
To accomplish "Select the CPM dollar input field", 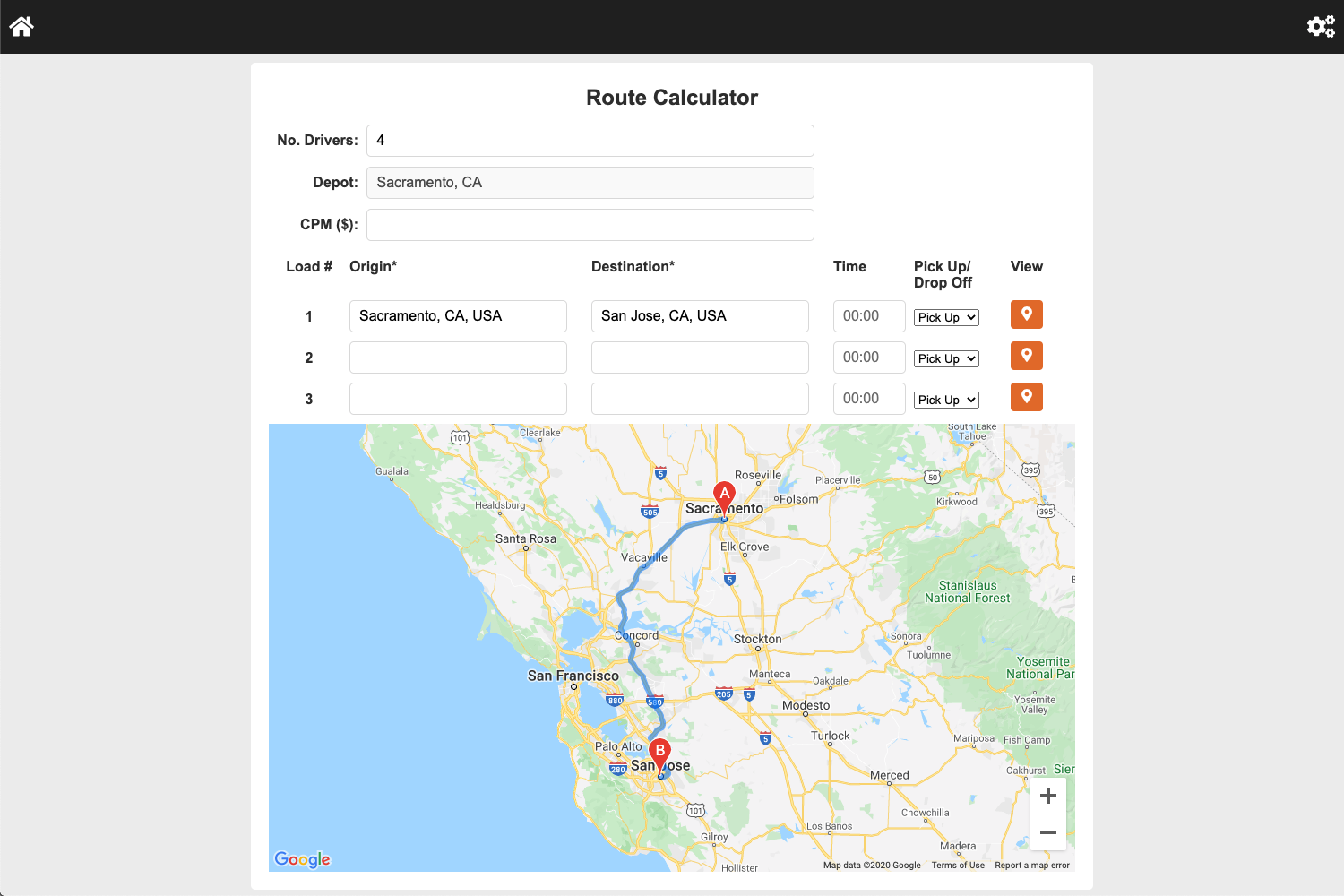I will point(590,224).
